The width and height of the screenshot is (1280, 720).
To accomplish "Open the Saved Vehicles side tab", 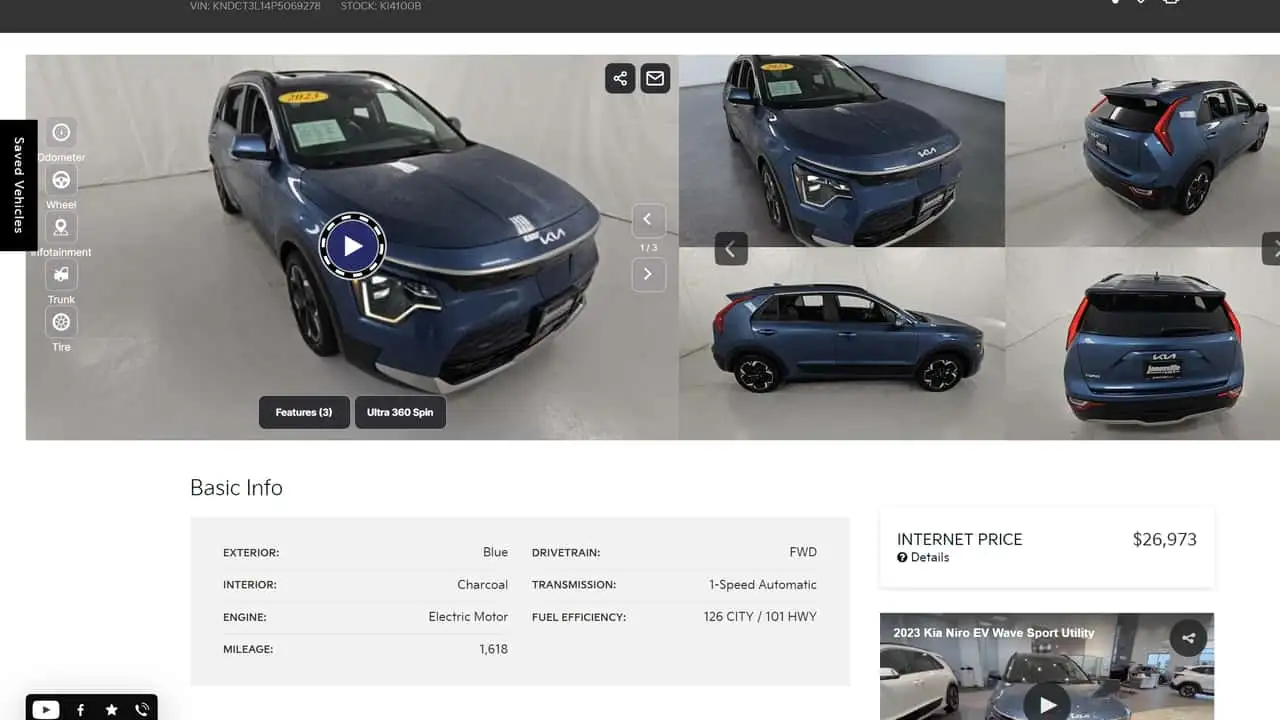I will 18,185.
